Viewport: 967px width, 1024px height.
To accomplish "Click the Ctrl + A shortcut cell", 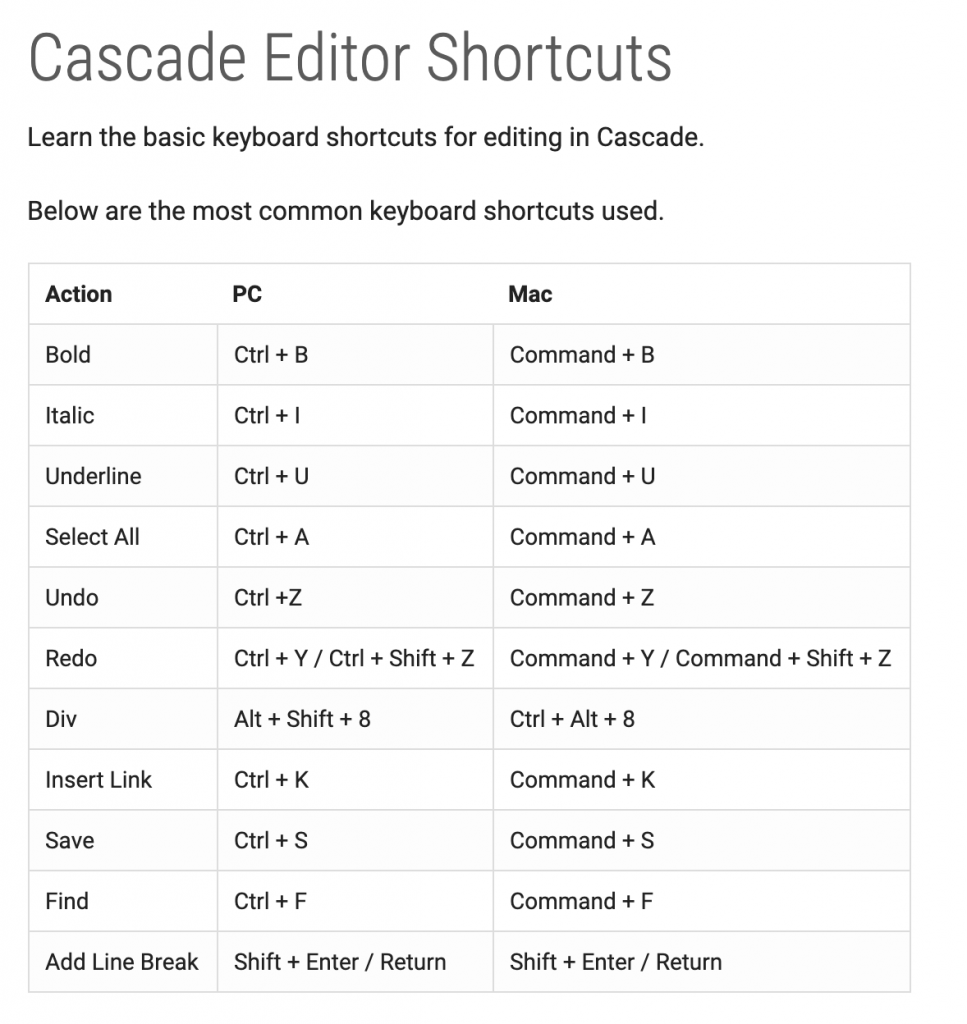I will (x=355, y=537).
